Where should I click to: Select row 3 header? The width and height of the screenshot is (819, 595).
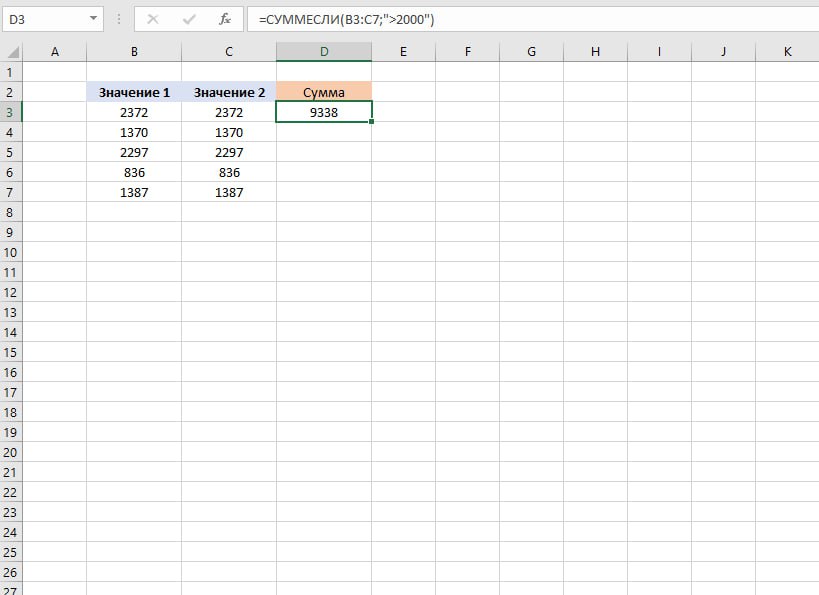point(11,112)
